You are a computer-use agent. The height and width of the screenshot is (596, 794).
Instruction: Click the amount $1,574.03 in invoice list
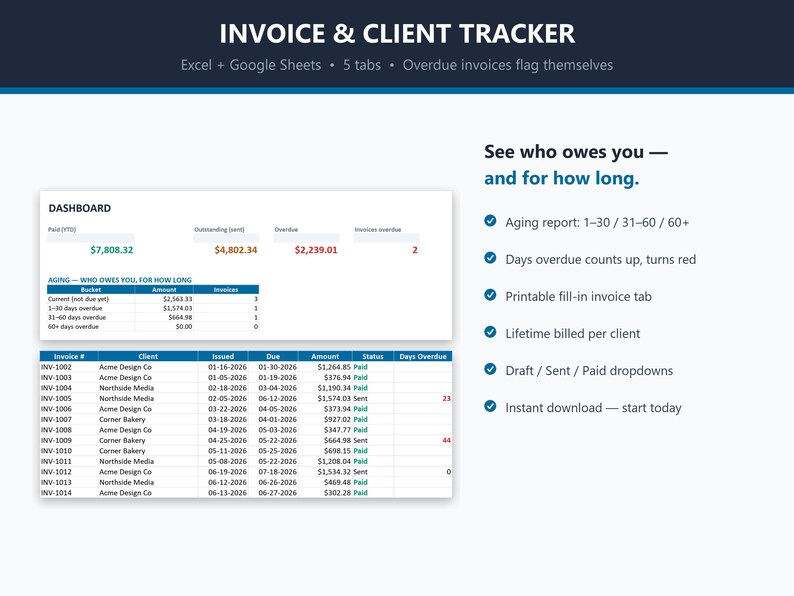pos(334,399)
